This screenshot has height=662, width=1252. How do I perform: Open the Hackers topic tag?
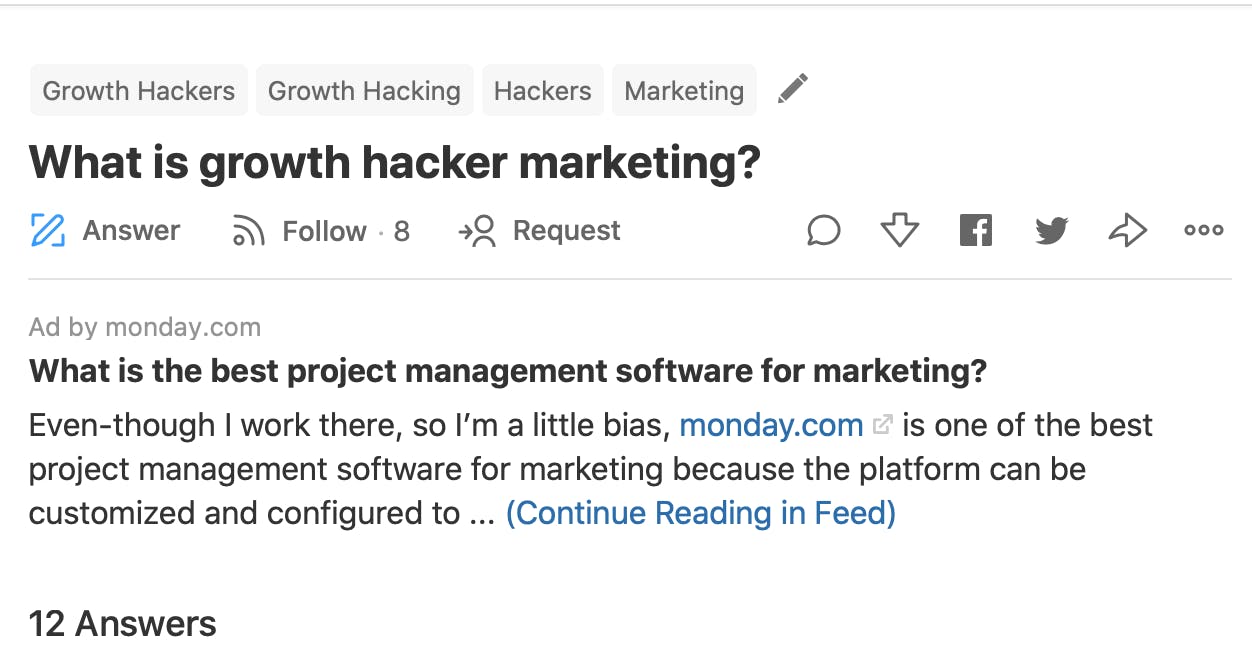543,91
